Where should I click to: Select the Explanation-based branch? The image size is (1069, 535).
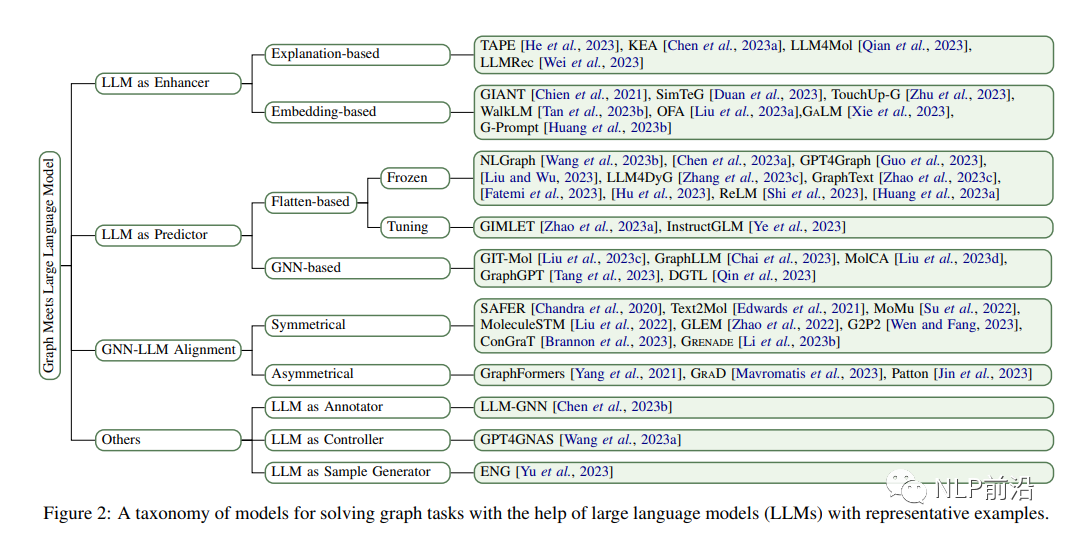pos(357,55)
